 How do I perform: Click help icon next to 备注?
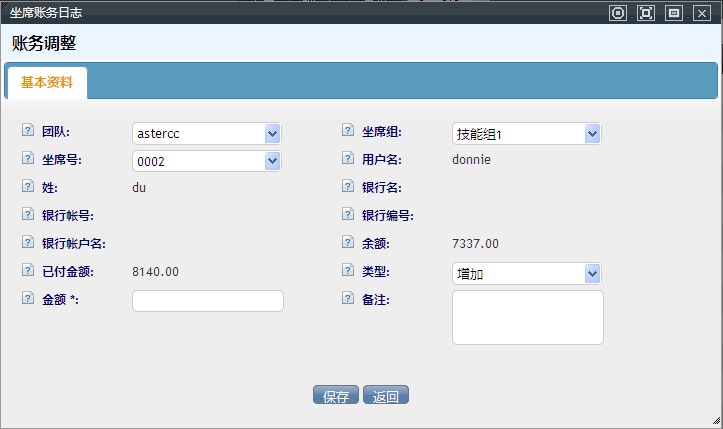pos(347,298)
